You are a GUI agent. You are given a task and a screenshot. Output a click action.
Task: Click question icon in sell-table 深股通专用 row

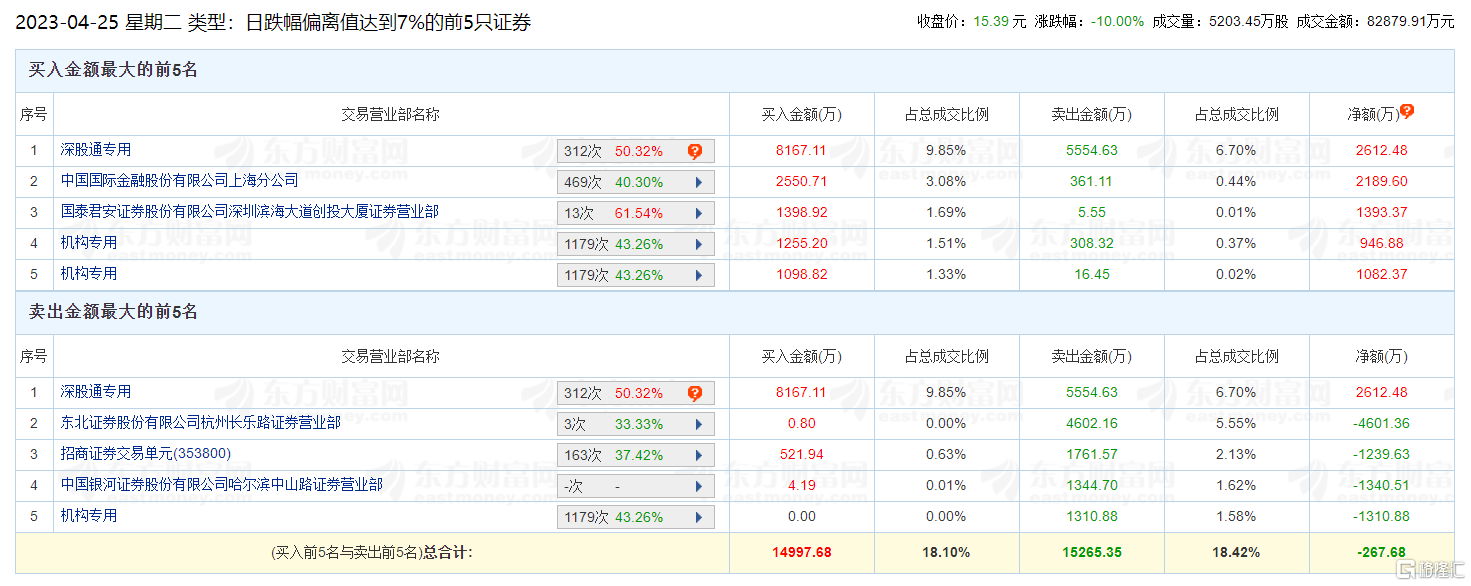695,394
